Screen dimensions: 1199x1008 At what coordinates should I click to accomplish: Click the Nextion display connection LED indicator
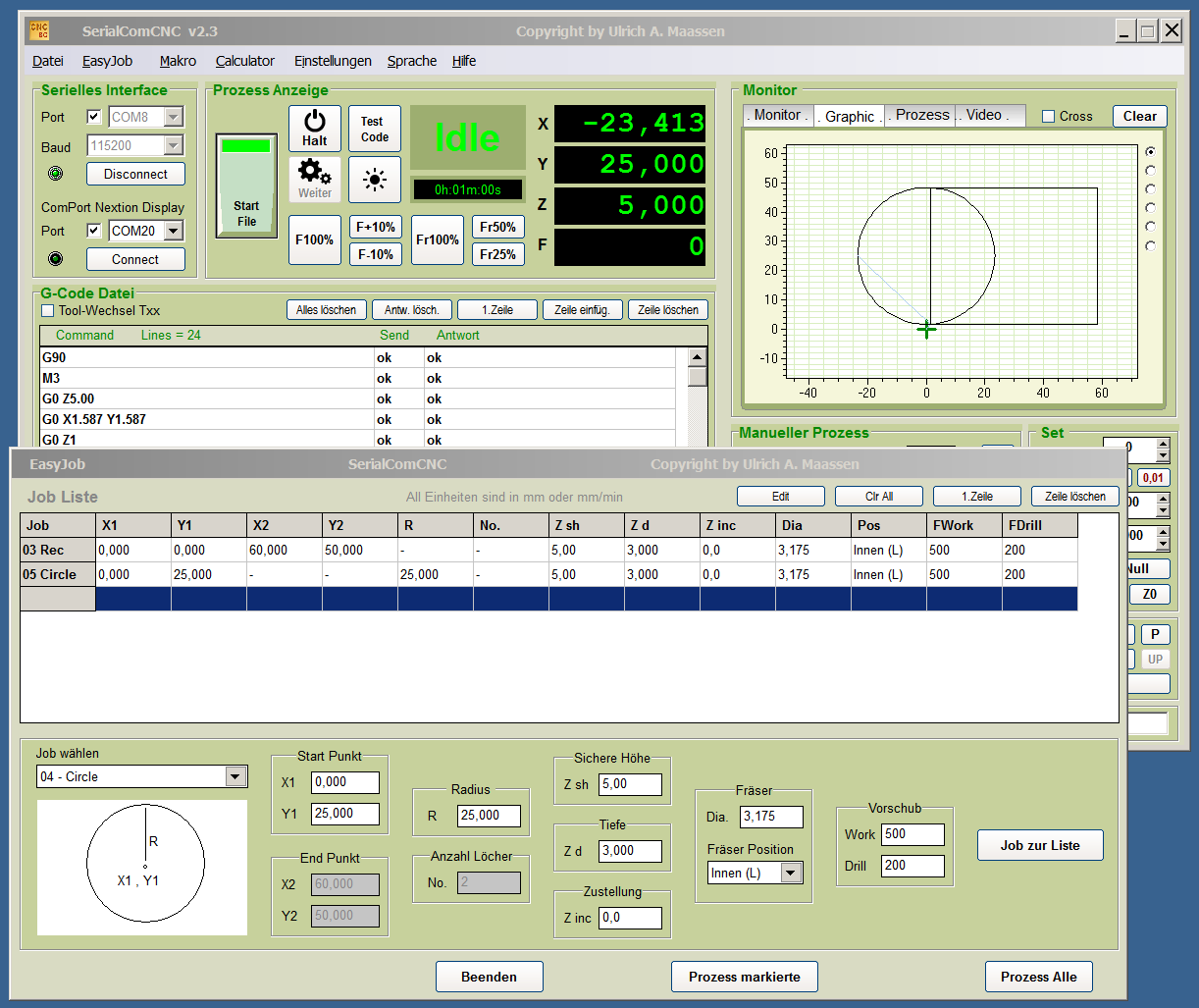(x=56, y=259)
